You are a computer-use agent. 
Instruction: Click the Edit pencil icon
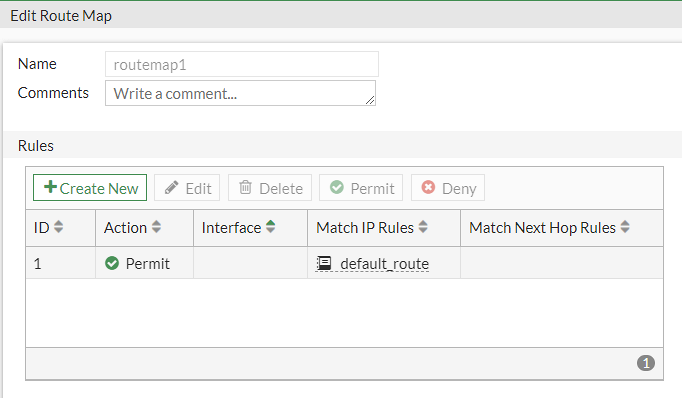[172, 187]
